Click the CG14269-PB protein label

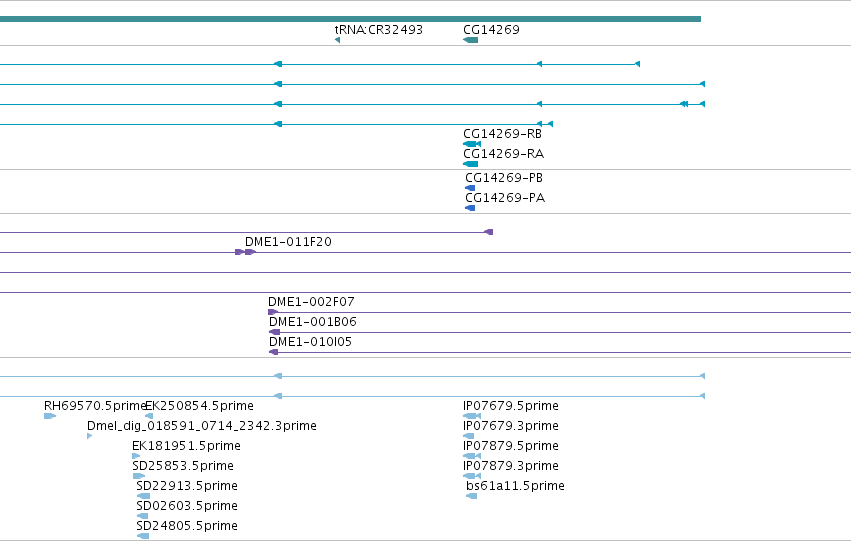pyautogui.click(x=504, y=178)
